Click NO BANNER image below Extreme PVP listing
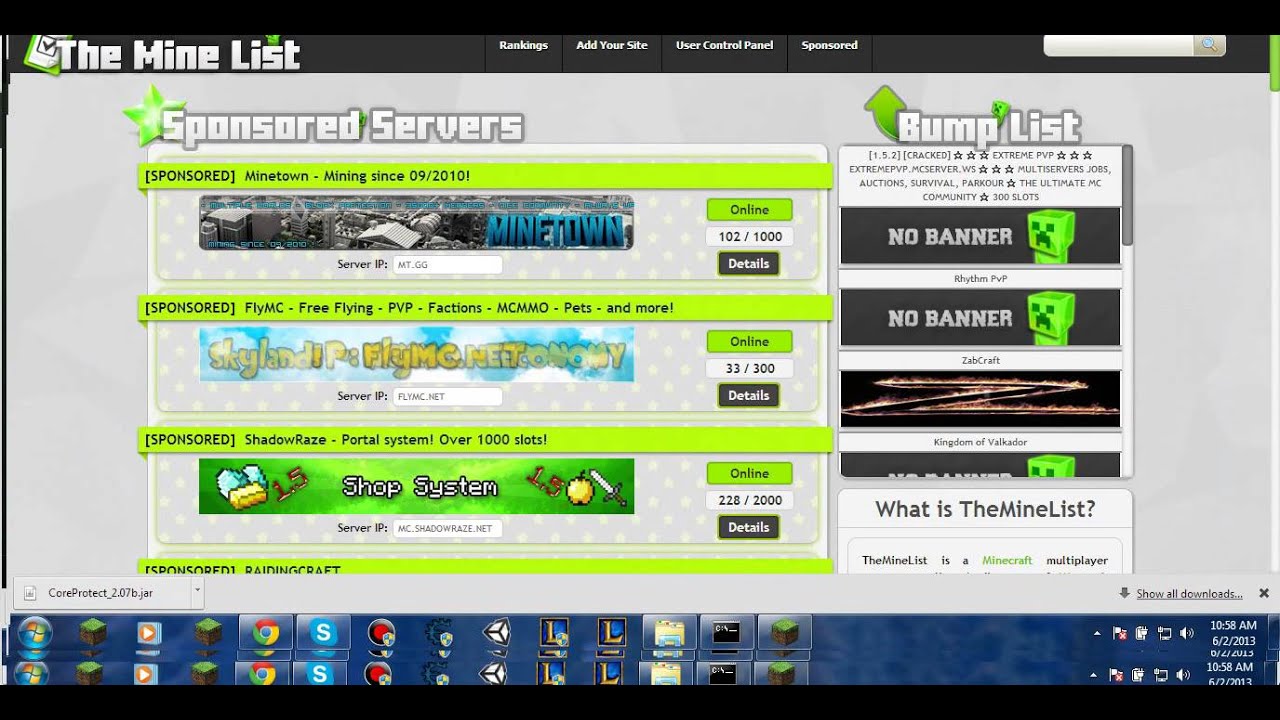This screenshot has width=1280, height=720. pos(980,236)
